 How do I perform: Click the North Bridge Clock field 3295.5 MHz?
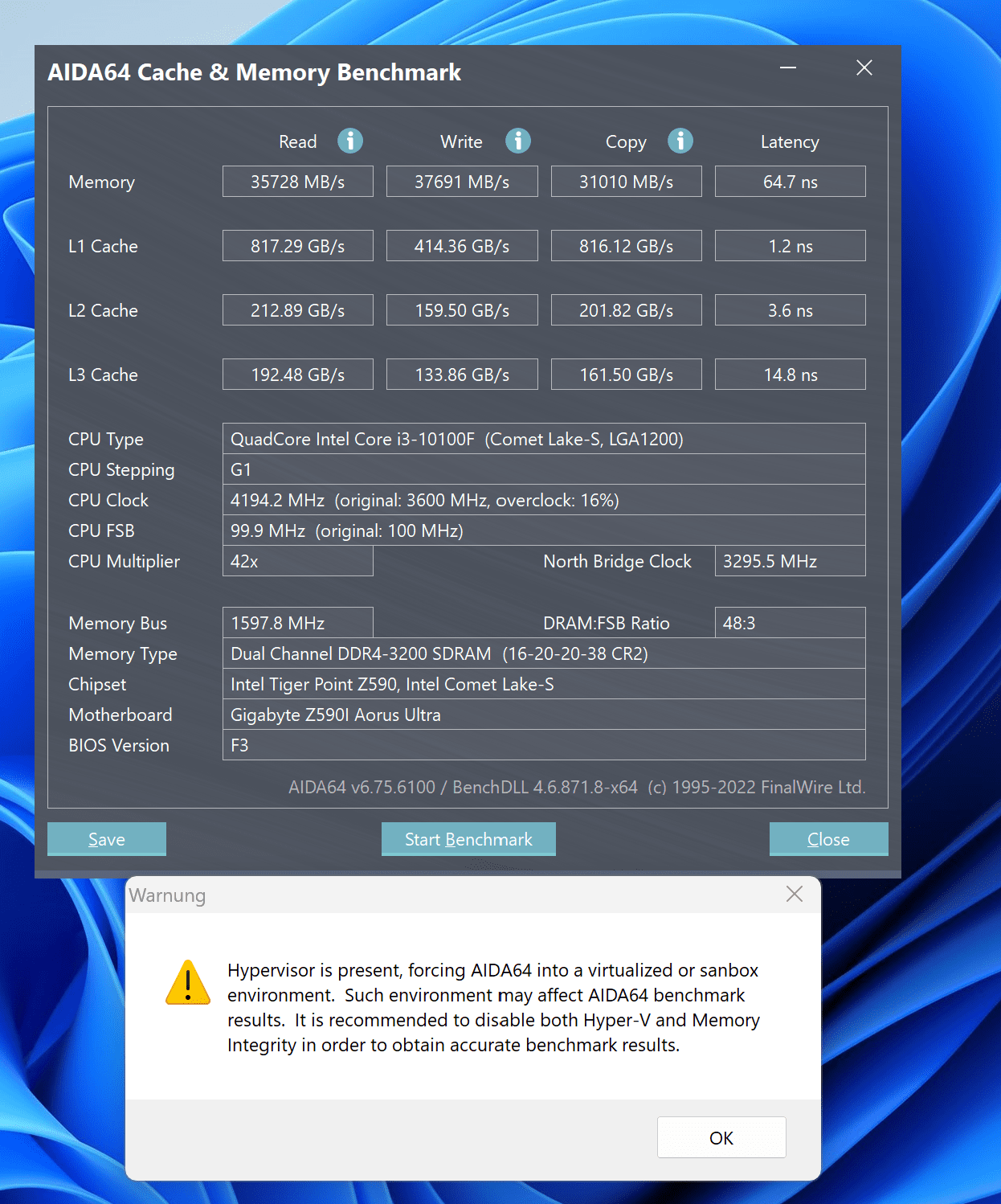pos(791,561)
